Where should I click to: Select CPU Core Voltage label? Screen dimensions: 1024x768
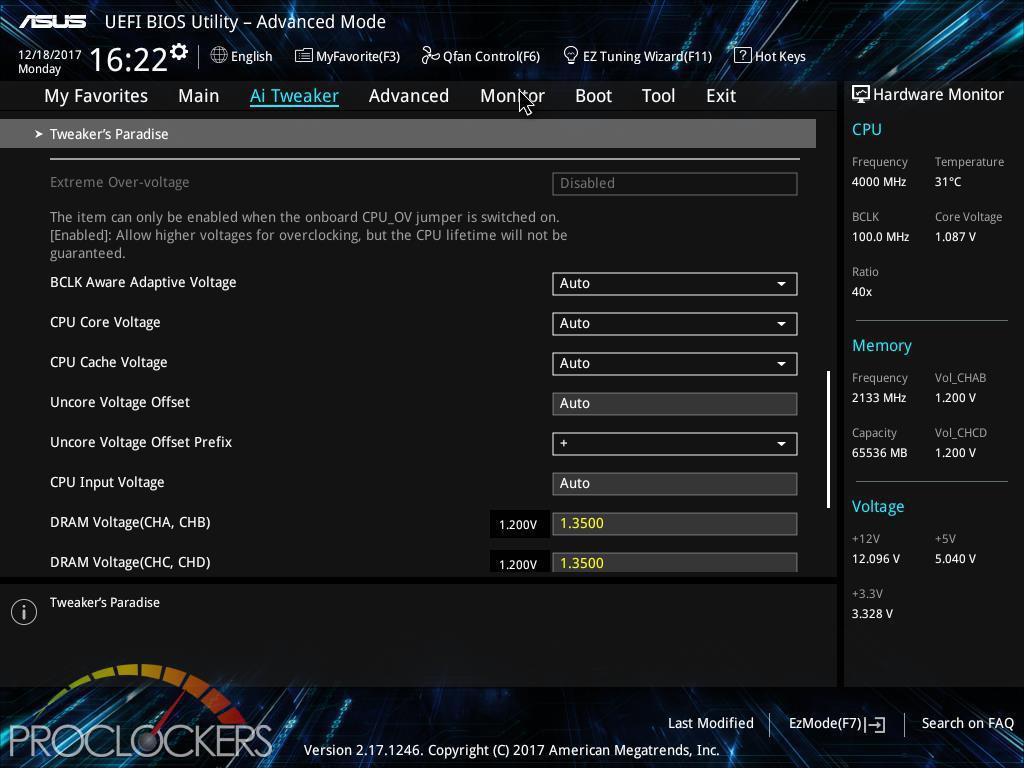point(105,322)
